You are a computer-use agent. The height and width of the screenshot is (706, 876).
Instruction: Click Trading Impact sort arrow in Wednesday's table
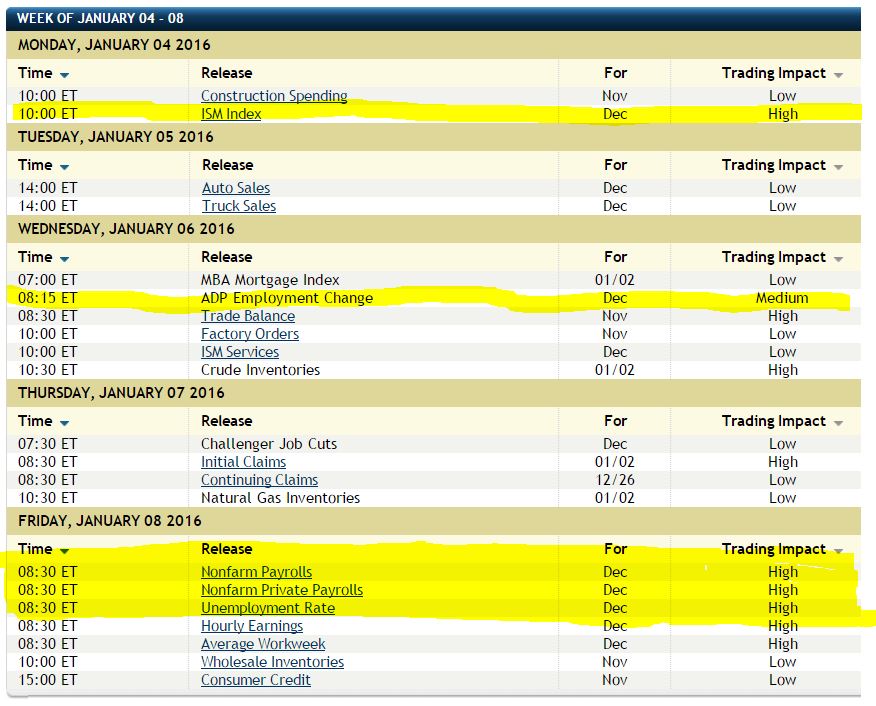(838, 259)
